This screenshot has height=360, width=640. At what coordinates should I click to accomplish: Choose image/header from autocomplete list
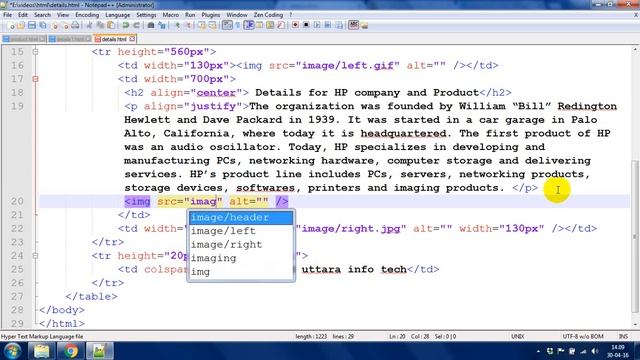click(x=241, y=218)
